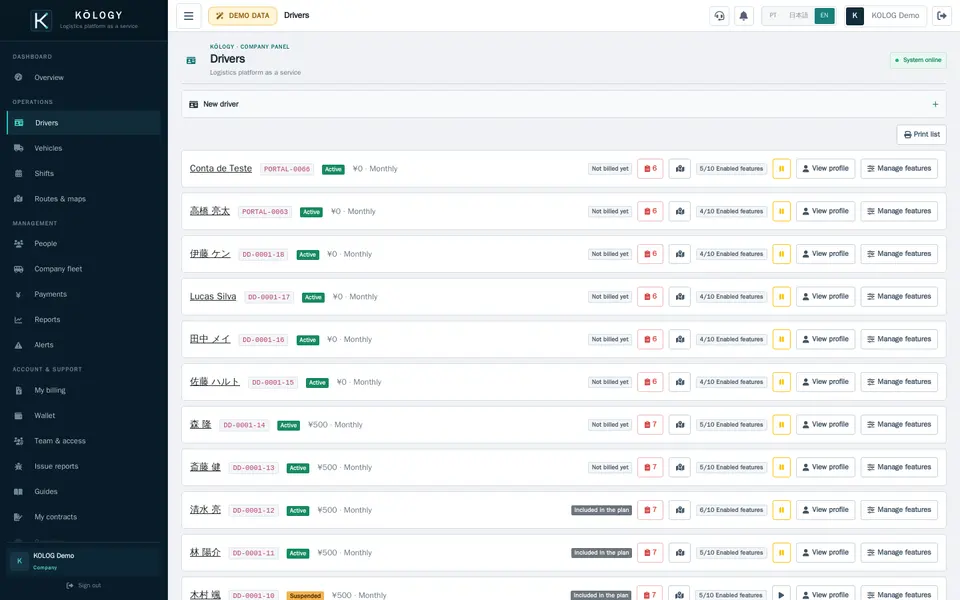Image resolution: width=960 pixels, height=600 pixels.
Task: Click the red calendar badge for DD-0001-14
Action: click(650, 424)
